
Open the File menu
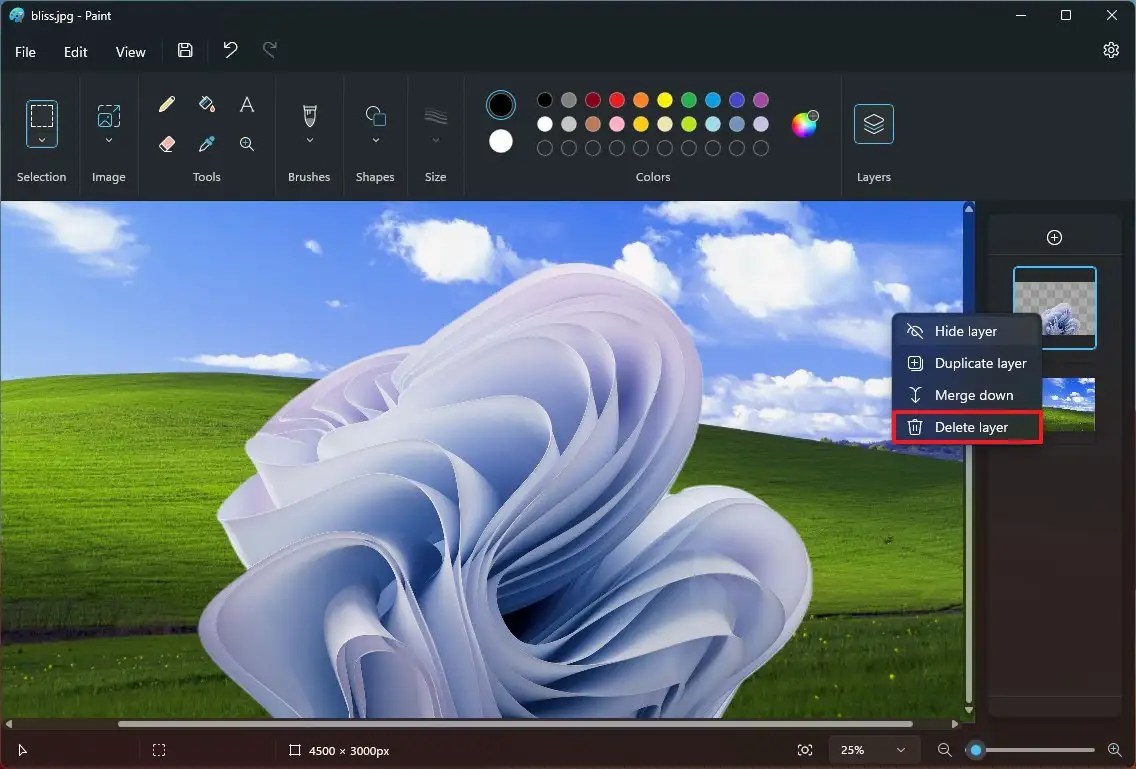click(25, 51)
